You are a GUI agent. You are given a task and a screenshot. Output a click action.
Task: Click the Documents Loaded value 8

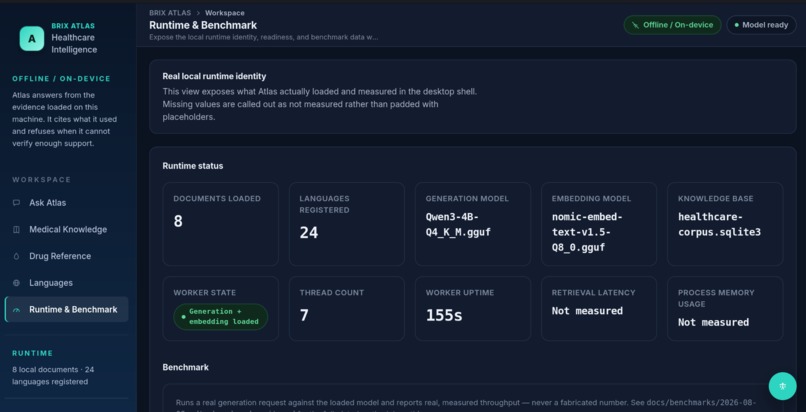pyautogui.click(x=178, y=221)
